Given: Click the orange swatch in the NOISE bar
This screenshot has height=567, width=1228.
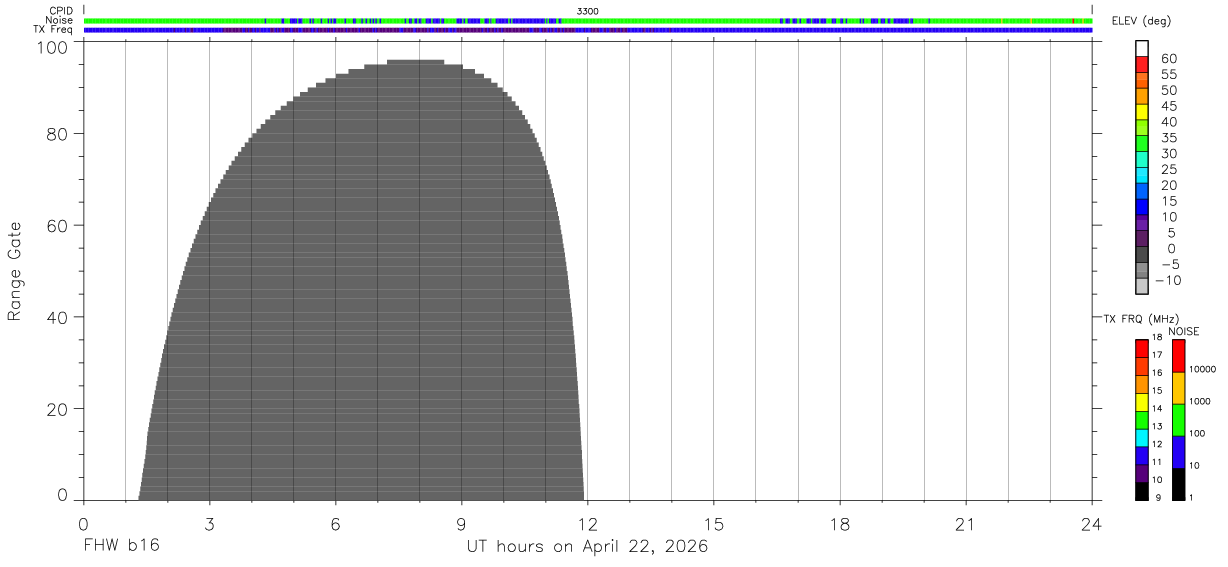Looking at the screenshot, I should pyautogui.click(x=1179, y=388).
